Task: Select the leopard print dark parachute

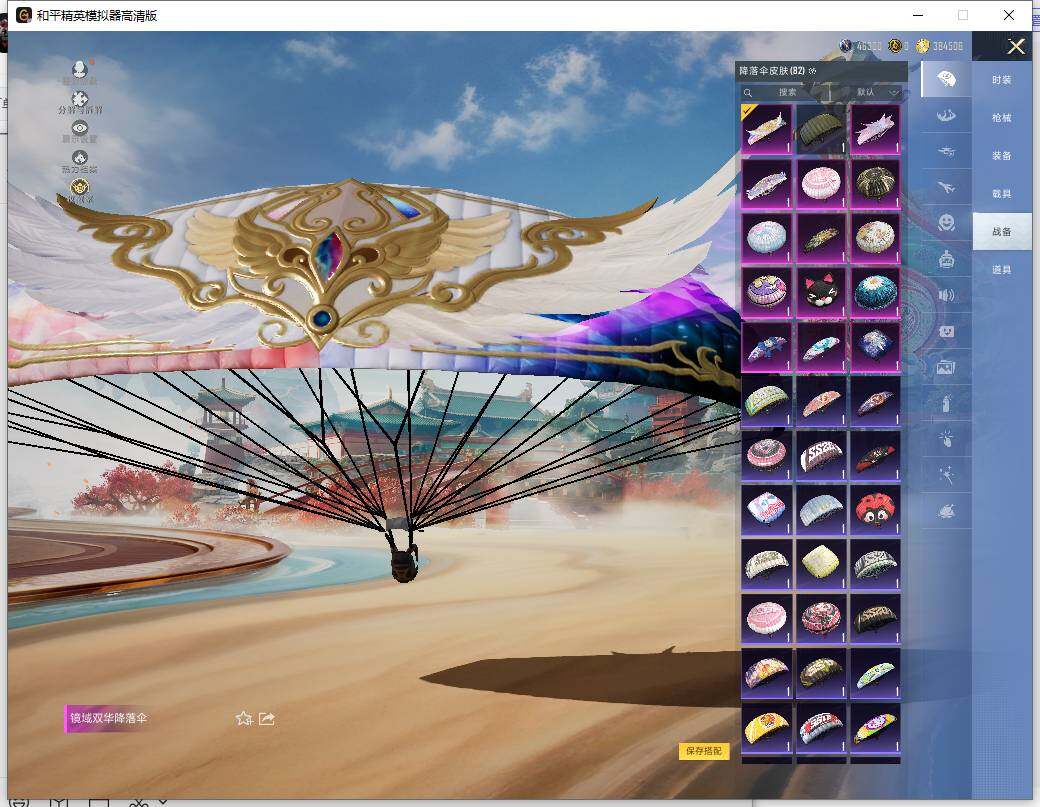Action: coord(876,619)
